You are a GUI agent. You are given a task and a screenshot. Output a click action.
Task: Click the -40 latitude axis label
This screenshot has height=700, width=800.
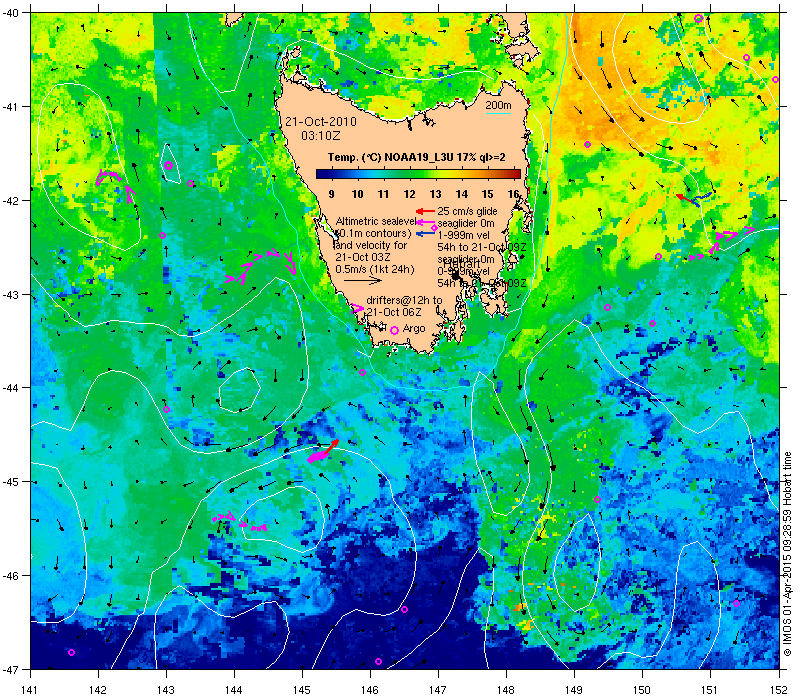point(11,13)
